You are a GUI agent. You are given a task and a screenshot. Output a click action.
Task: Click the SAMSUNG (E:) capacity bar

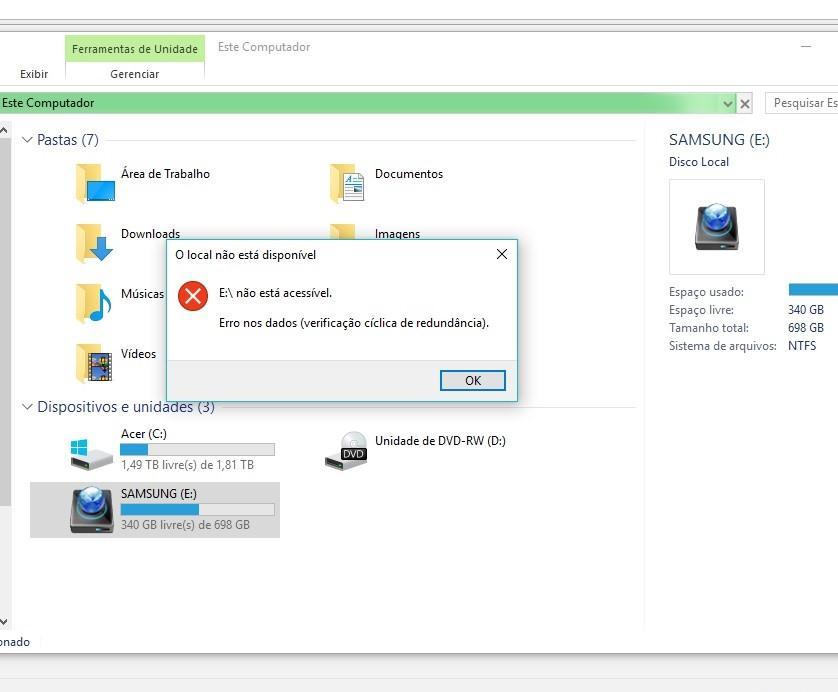pos(197,509)
